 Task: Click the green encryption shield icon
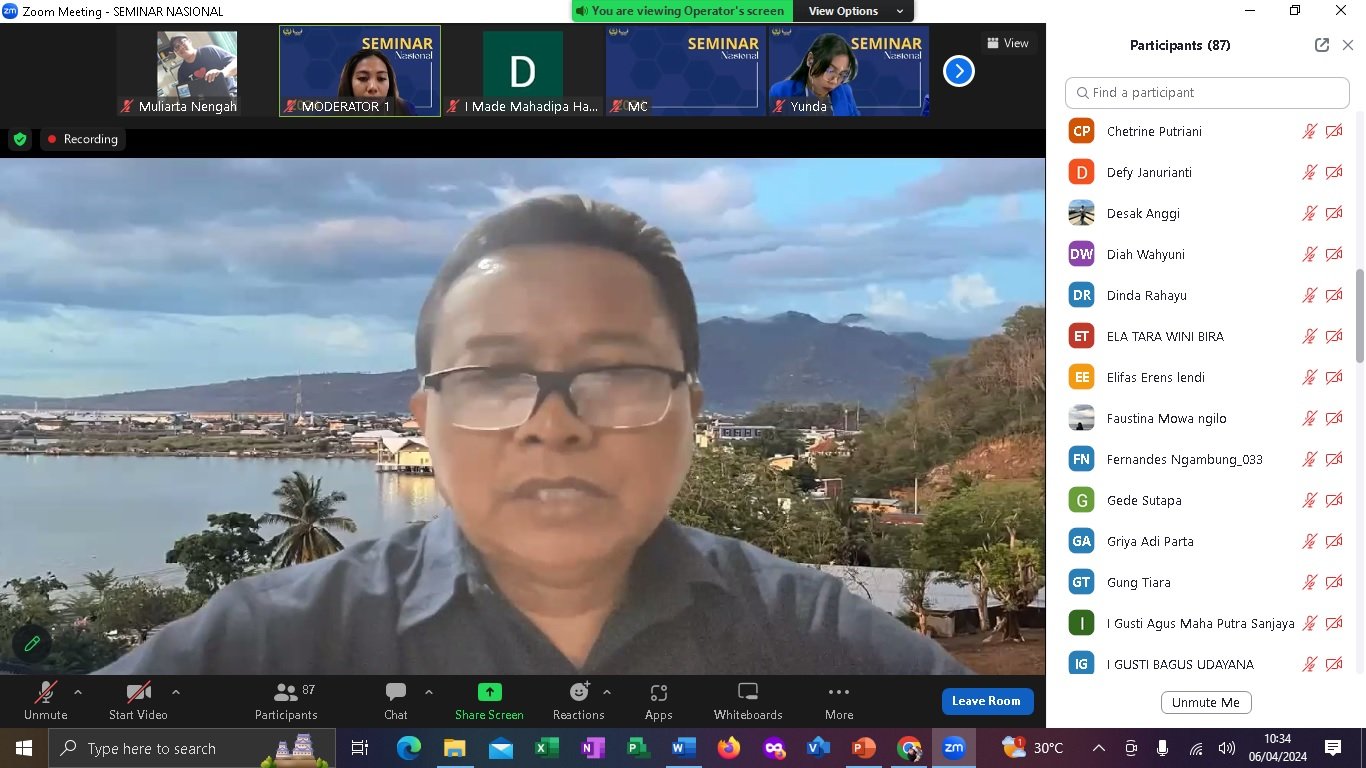20,139
